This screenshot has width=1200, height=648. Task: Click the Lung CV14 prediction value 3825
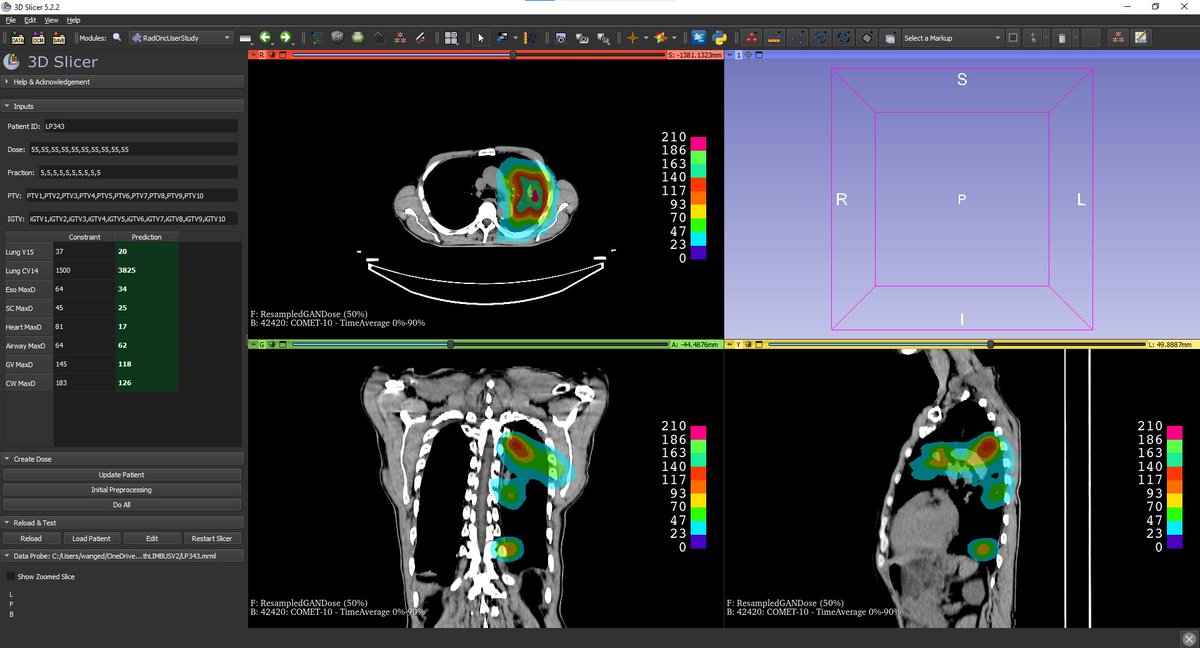click(x=146, y=270)
